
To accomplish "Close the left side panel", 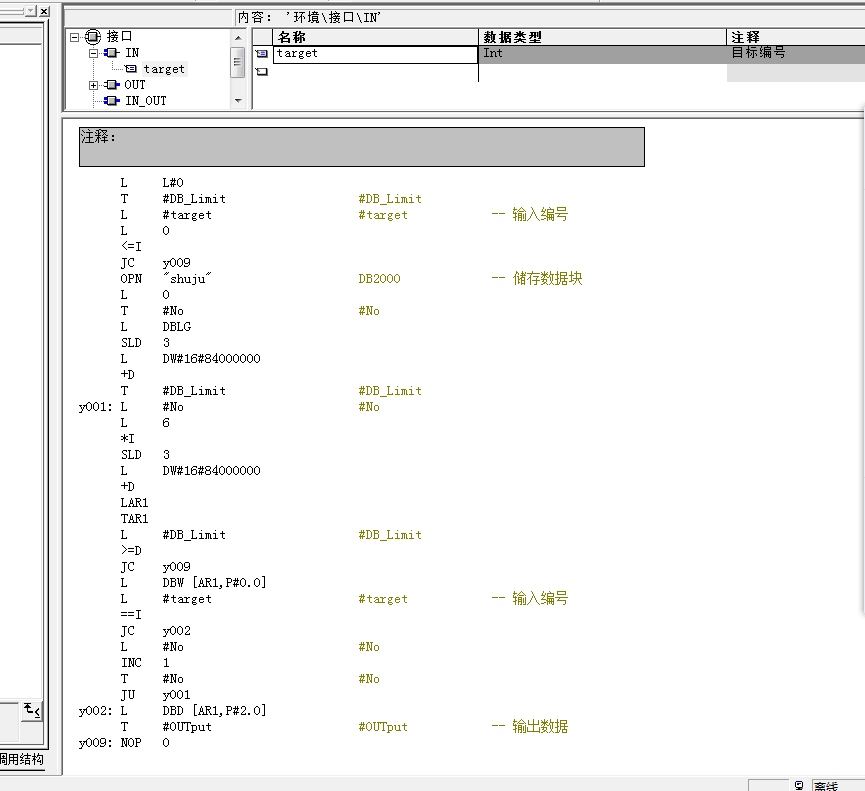I will (45, 11).
